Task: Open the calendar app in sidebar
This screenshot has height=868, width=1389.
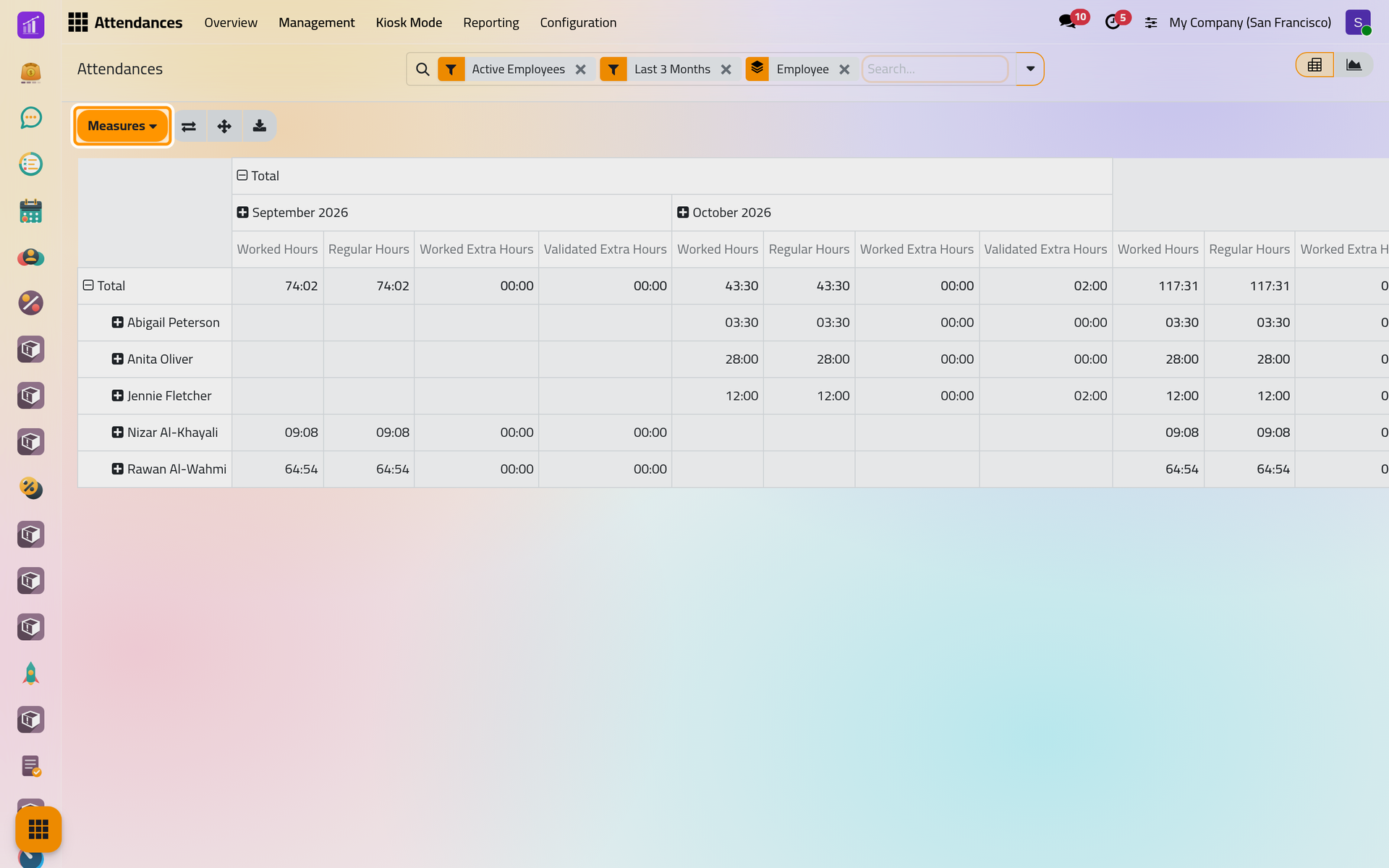Action: pyautogui.click(x=31, y=210)
